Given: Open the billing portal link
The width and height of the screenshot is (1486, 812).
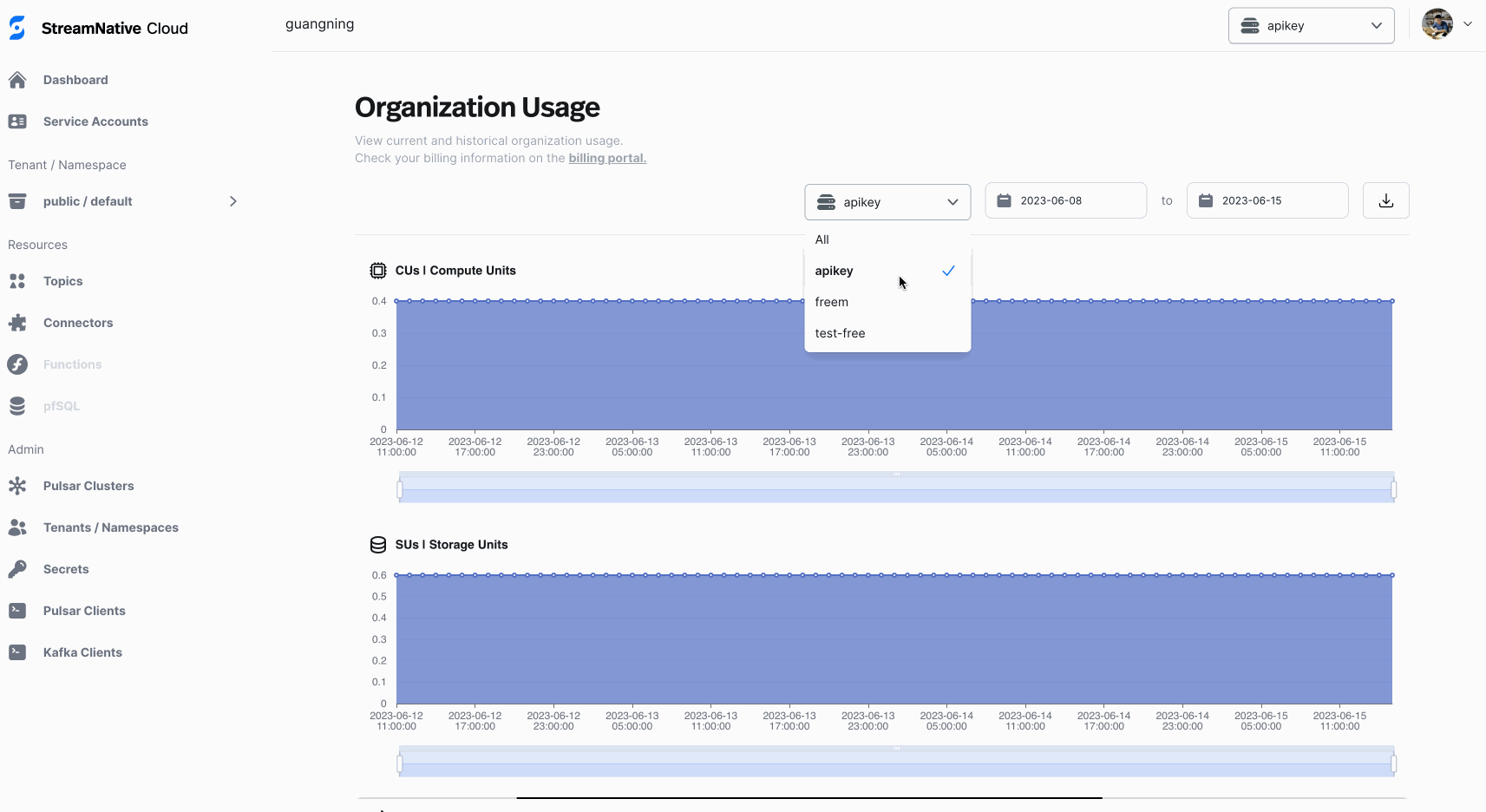Looking at the screenshot, I should click(x=606, y=158).
